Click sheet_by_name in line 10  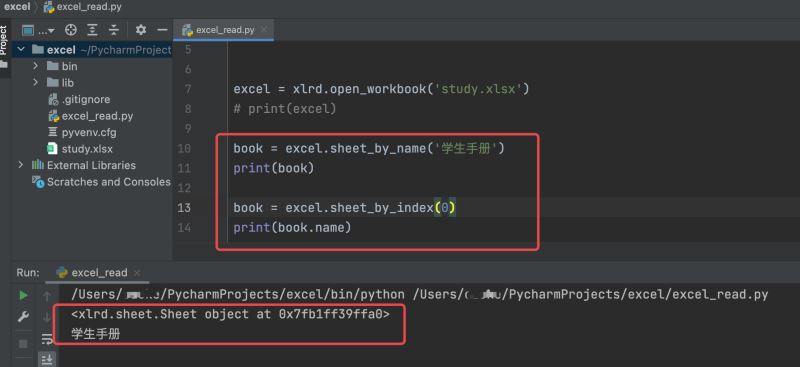[378, 149]
